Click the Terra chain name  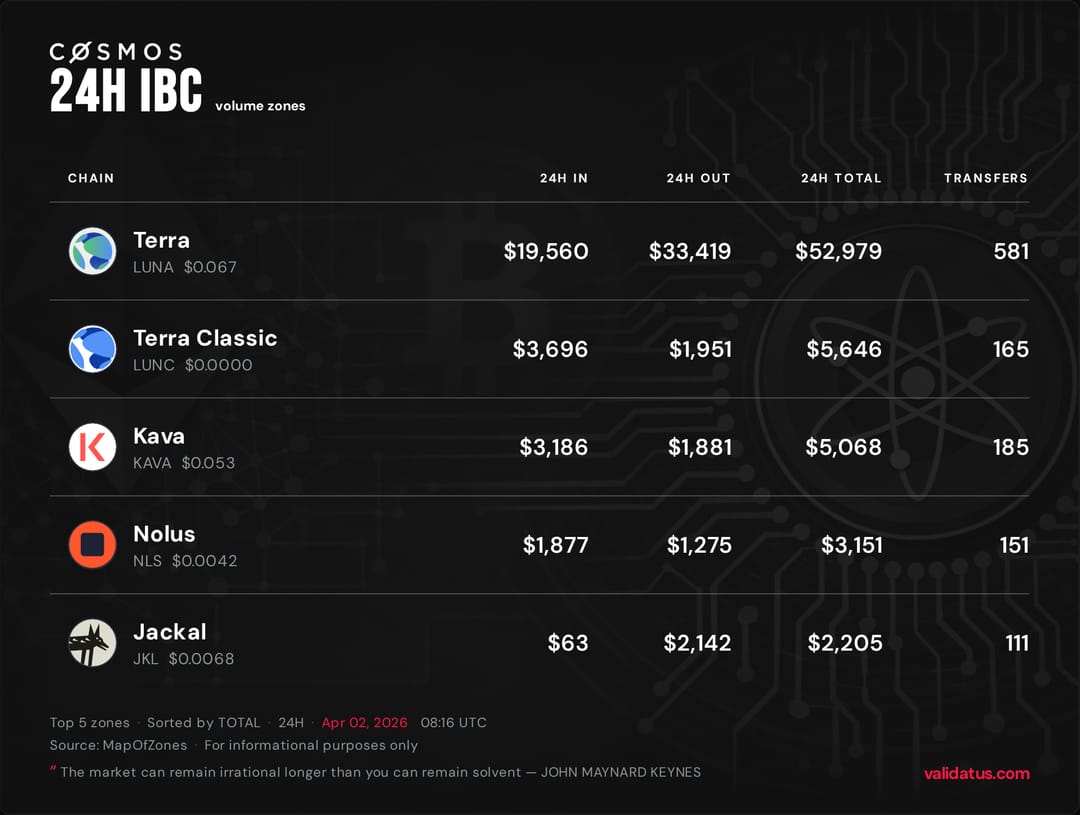pos(161,240)
